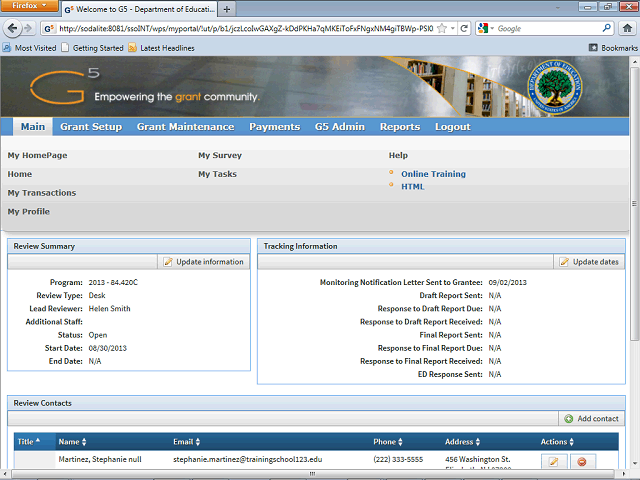Select the Welcome to G5 browser tab
Image resolution: width=640 pixels, height=480 pixels.
tap(140, 9)
